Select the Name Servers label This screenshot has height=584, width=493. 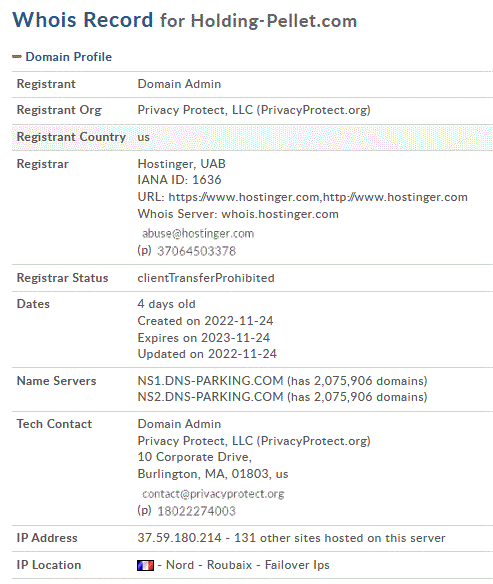57,381
